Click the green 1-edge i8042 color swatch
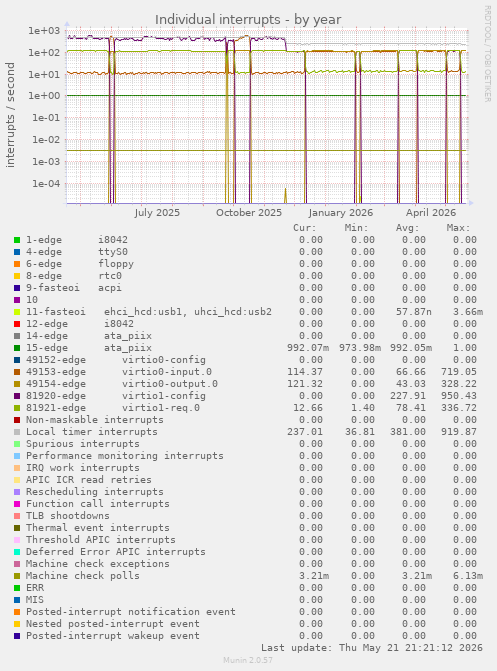This screenshot has height=671, width=497. [x=17, y=240]
